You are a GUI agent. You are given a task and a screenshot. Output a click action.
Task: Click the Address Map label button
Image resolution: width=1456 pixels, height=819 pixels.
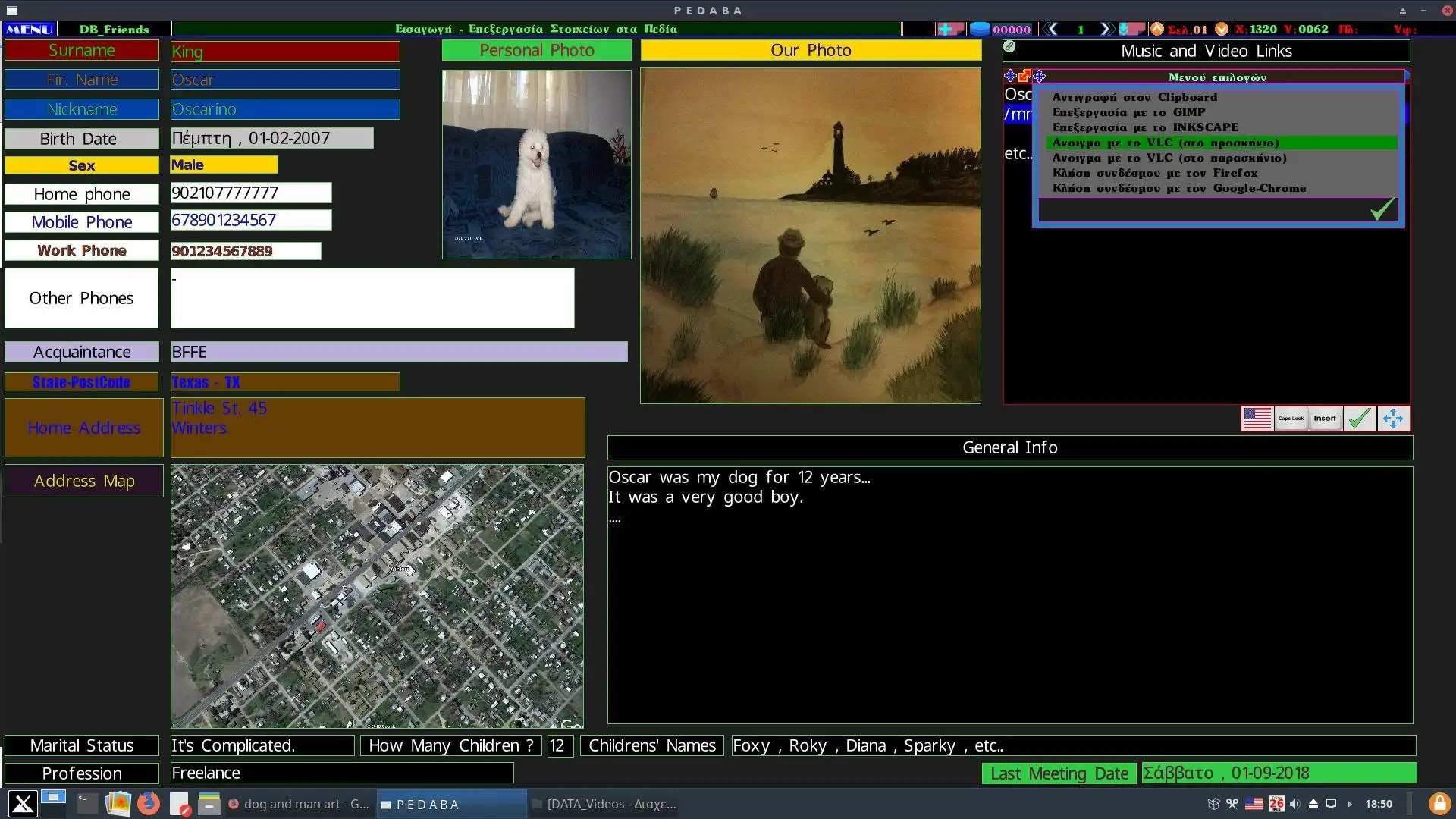pos(84,481)
